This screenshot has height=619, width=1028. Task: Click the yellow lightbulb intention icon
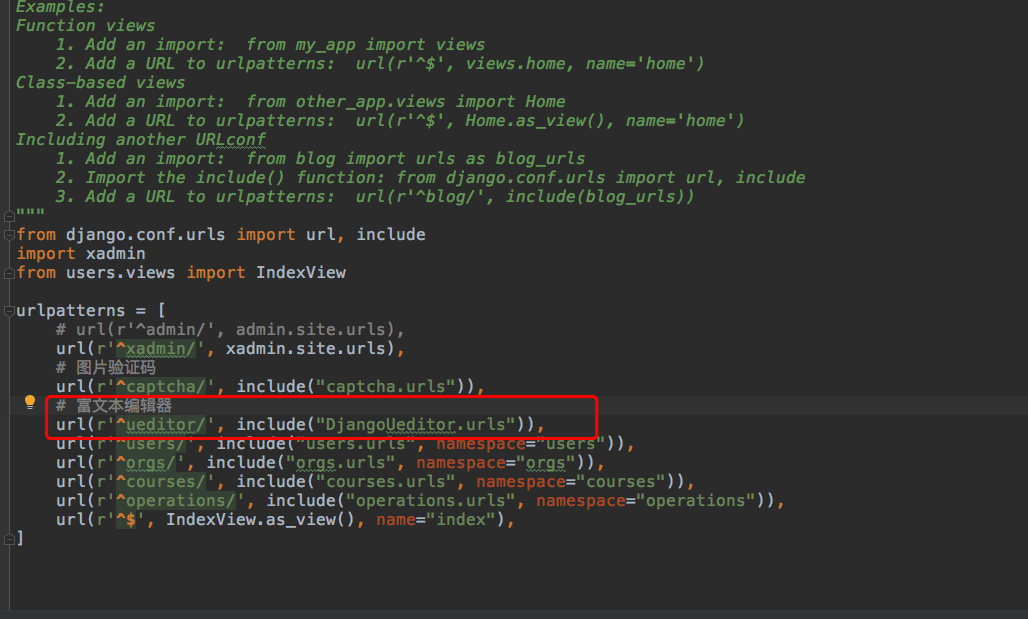click(30, 403)
